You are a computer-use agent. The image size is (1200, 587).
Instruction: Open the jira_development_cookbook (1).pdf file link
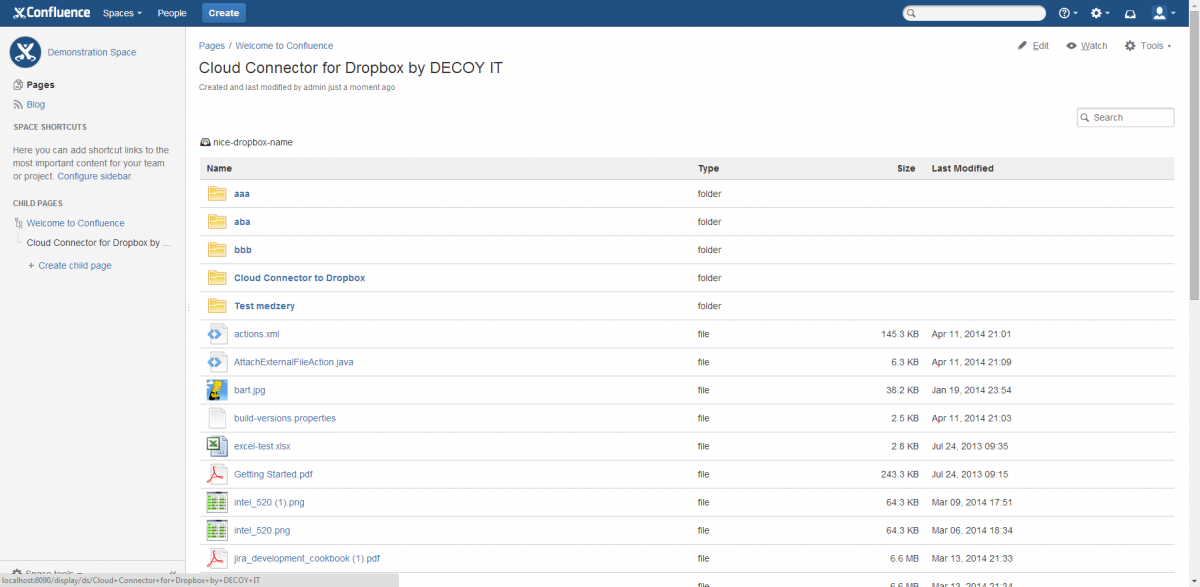(x=307, y=558)
